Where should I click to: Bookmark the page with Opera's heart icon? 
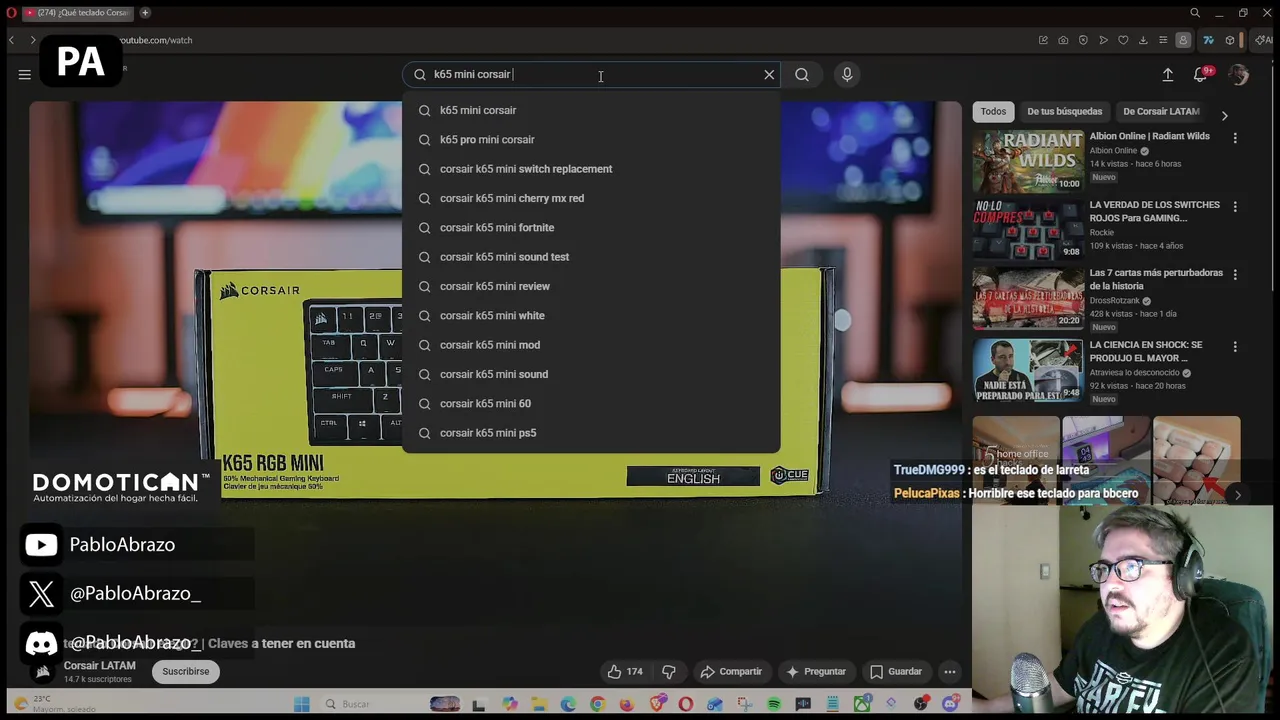coord(1123,40)
